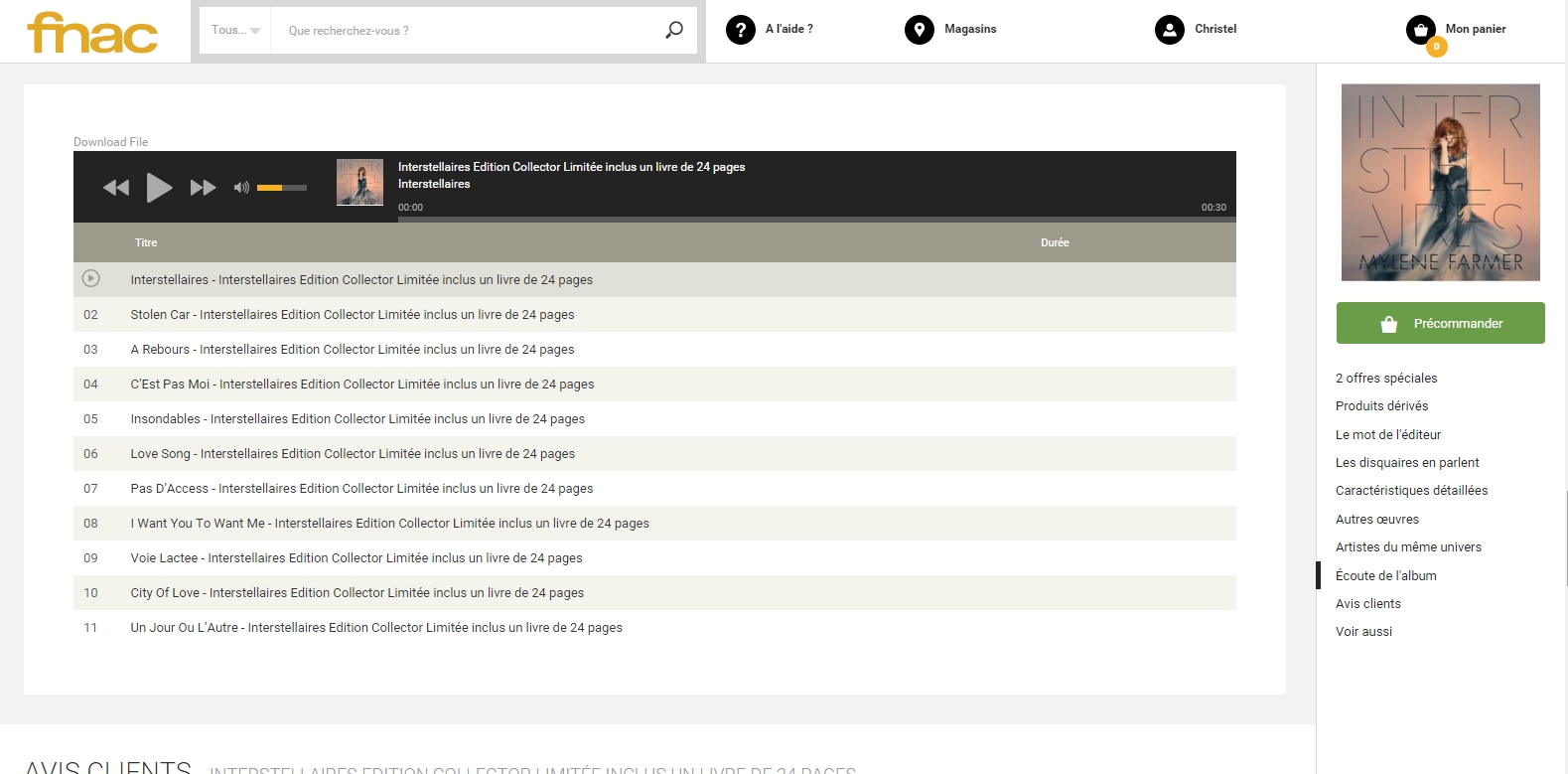This screenshot has width=1568, height=774.
Task: Jump to Caractéristiques détaillées section
Action: [x=1411, y=490]
